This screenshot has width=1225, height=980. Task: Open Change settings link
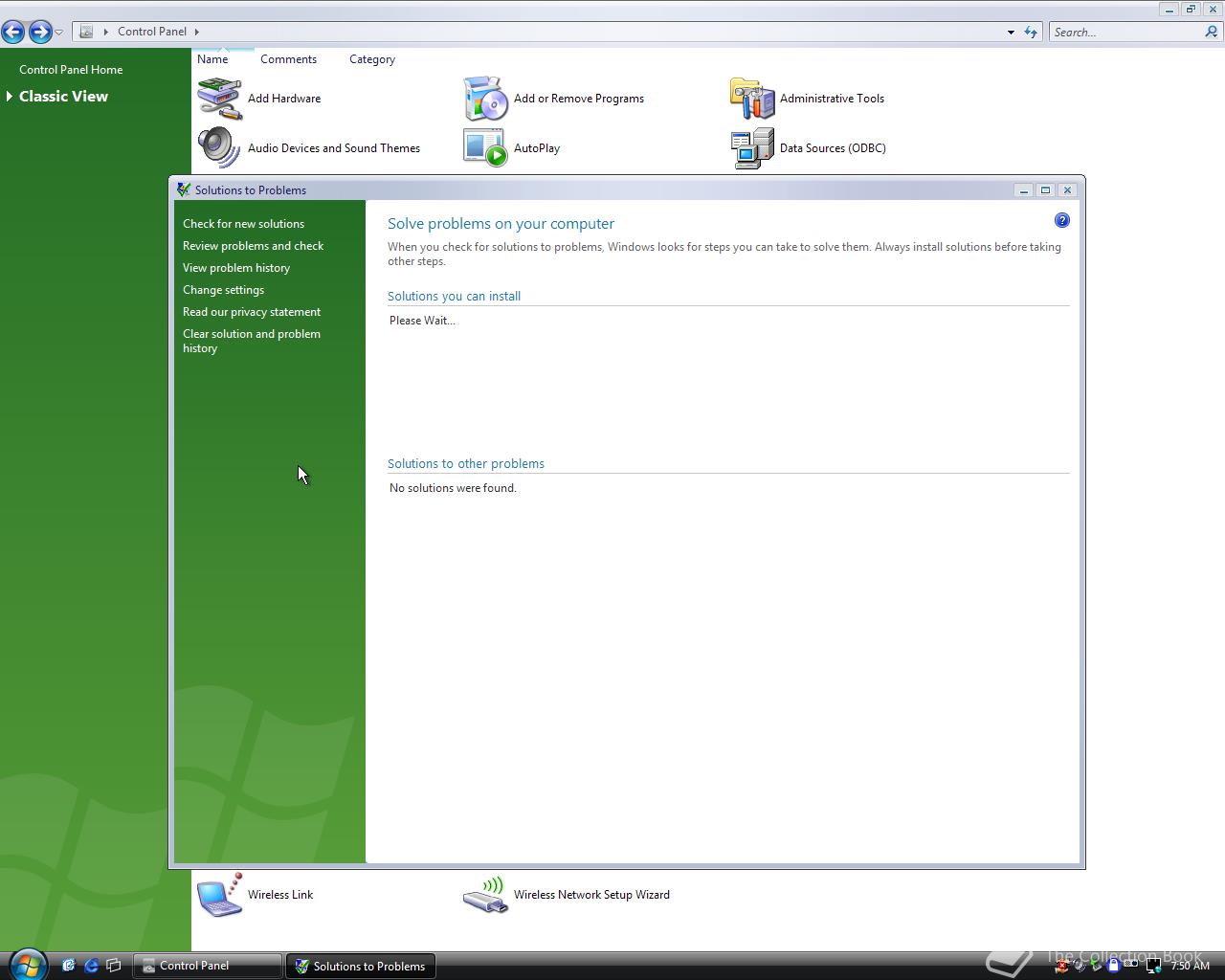tap(223, 290)
